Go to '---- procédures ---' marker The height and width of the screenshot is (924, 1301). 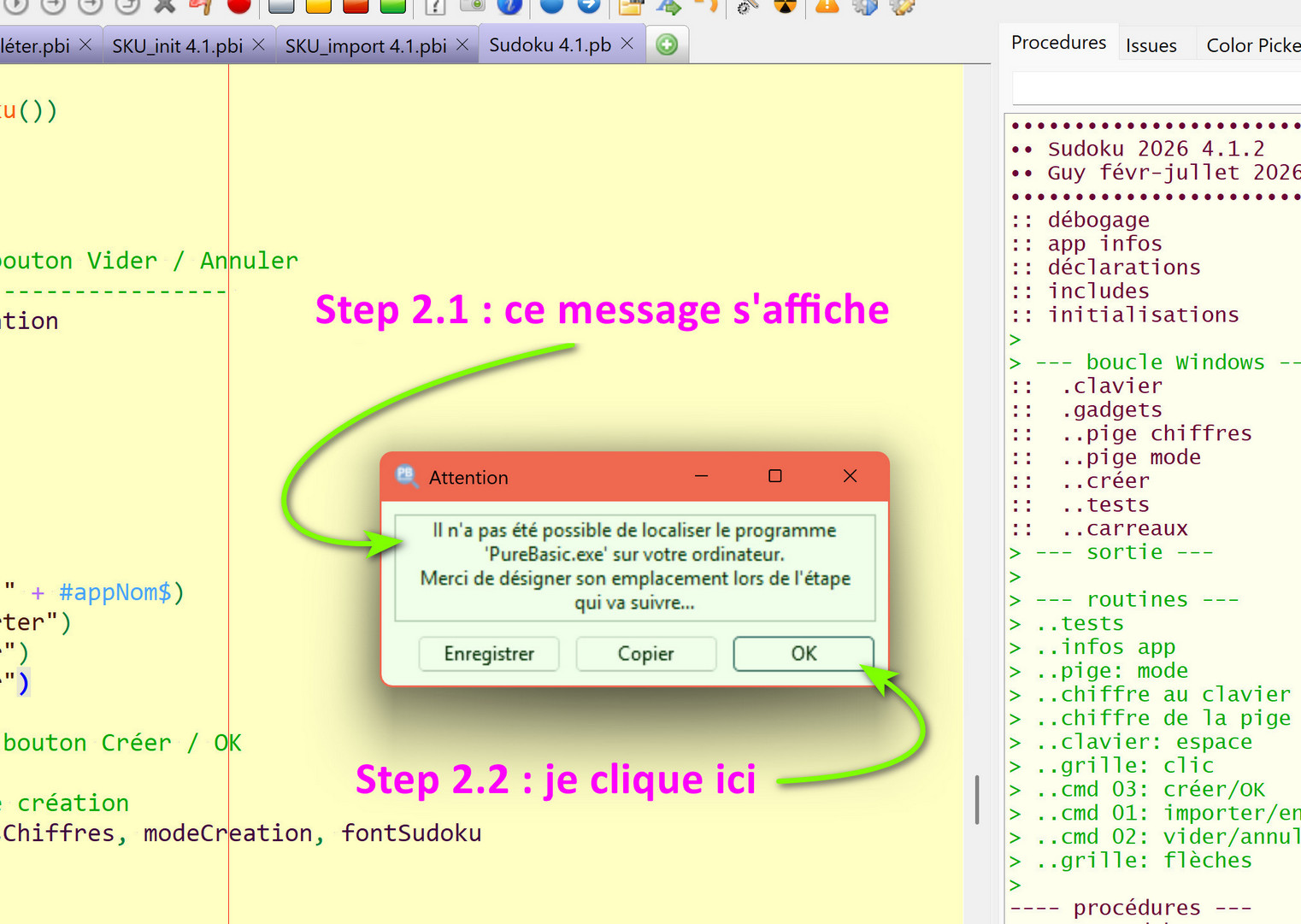pyautogui.click(x=1130, y=908)
